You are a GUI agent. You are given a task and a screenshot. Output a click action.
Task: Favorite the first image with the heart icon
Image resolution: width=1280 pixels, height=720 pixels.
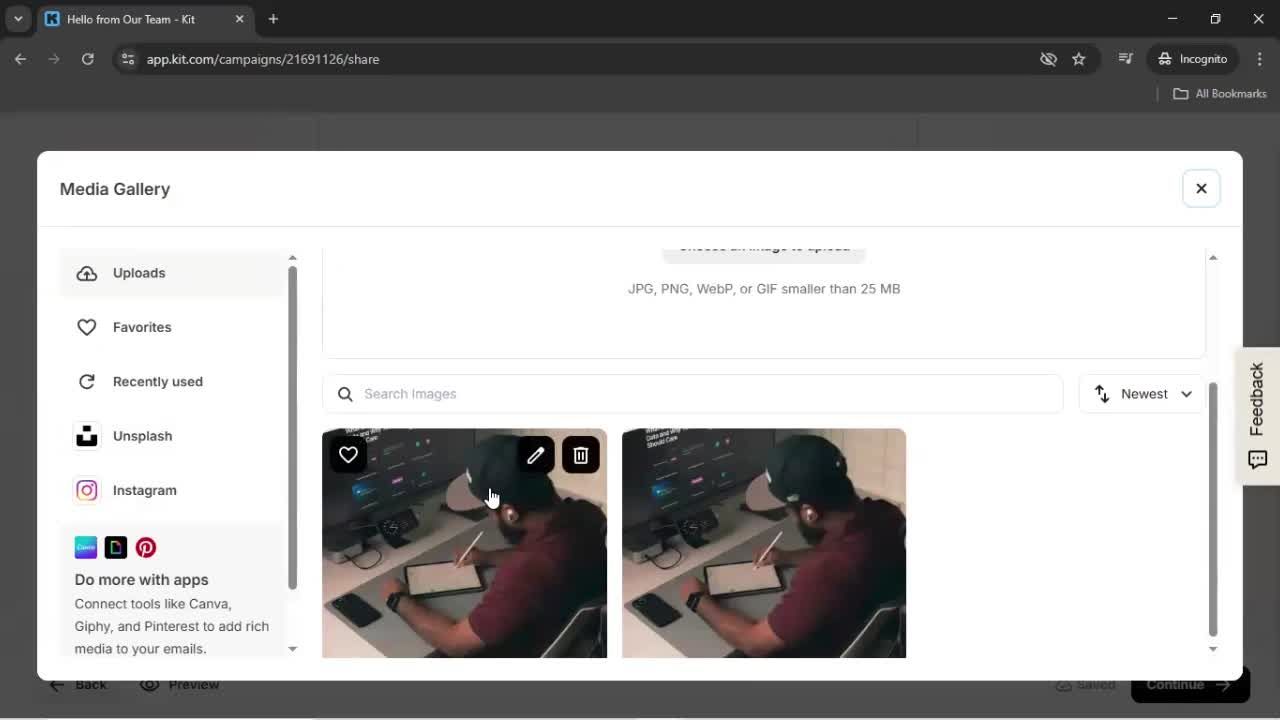tap(348, 455)
